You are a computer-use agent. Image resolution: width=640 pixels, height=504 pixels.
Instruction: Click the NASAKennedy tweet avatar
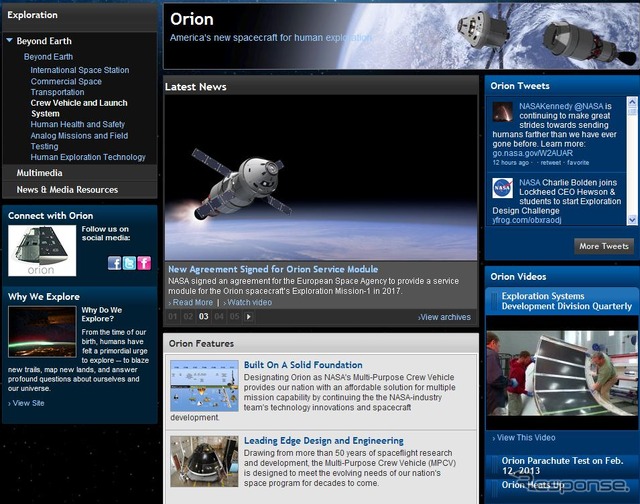pos(502,112)
